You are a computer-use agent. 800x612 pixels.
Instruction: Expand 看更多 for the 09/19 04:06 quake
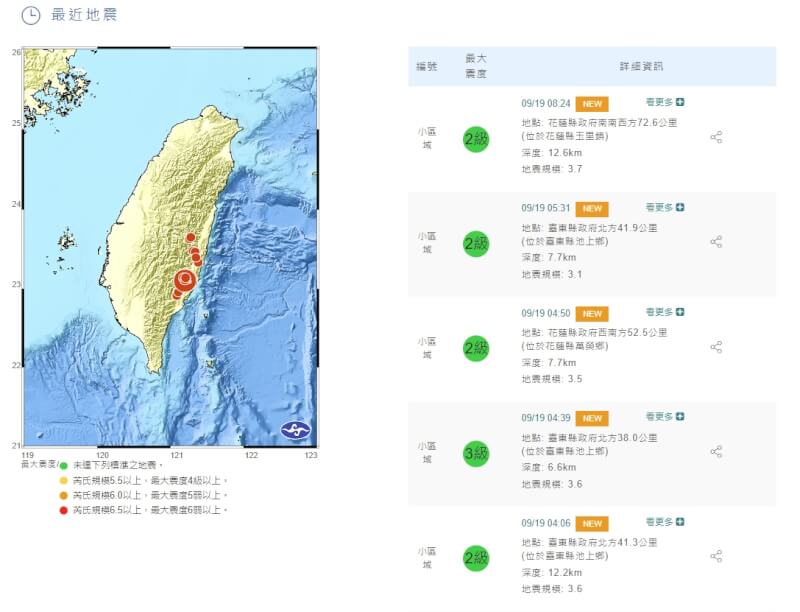coord(665,522)
